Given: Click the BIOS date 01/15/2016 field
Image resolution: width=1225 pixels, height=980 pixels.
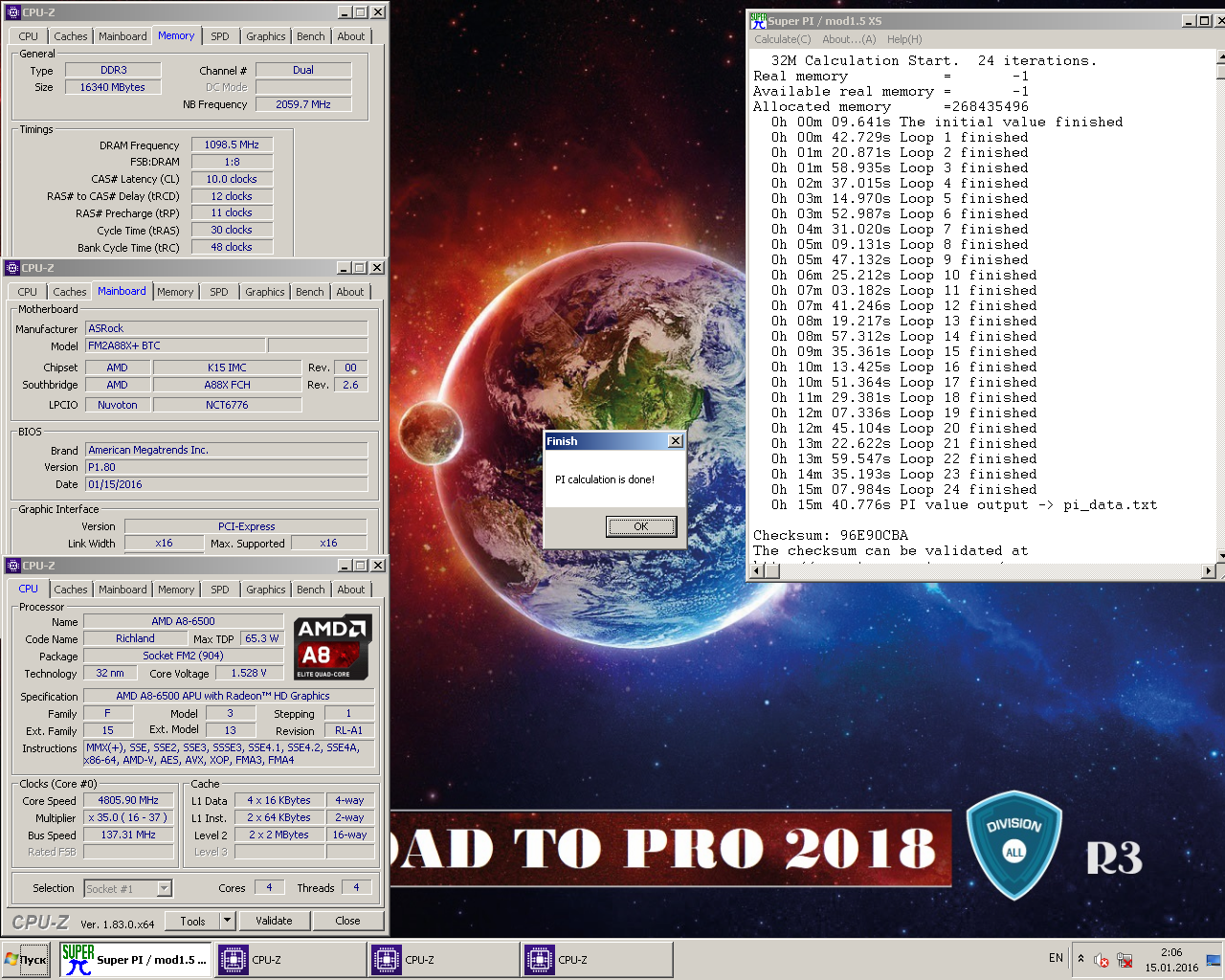Looking at the screenshot, I should (x=227, y=484).
